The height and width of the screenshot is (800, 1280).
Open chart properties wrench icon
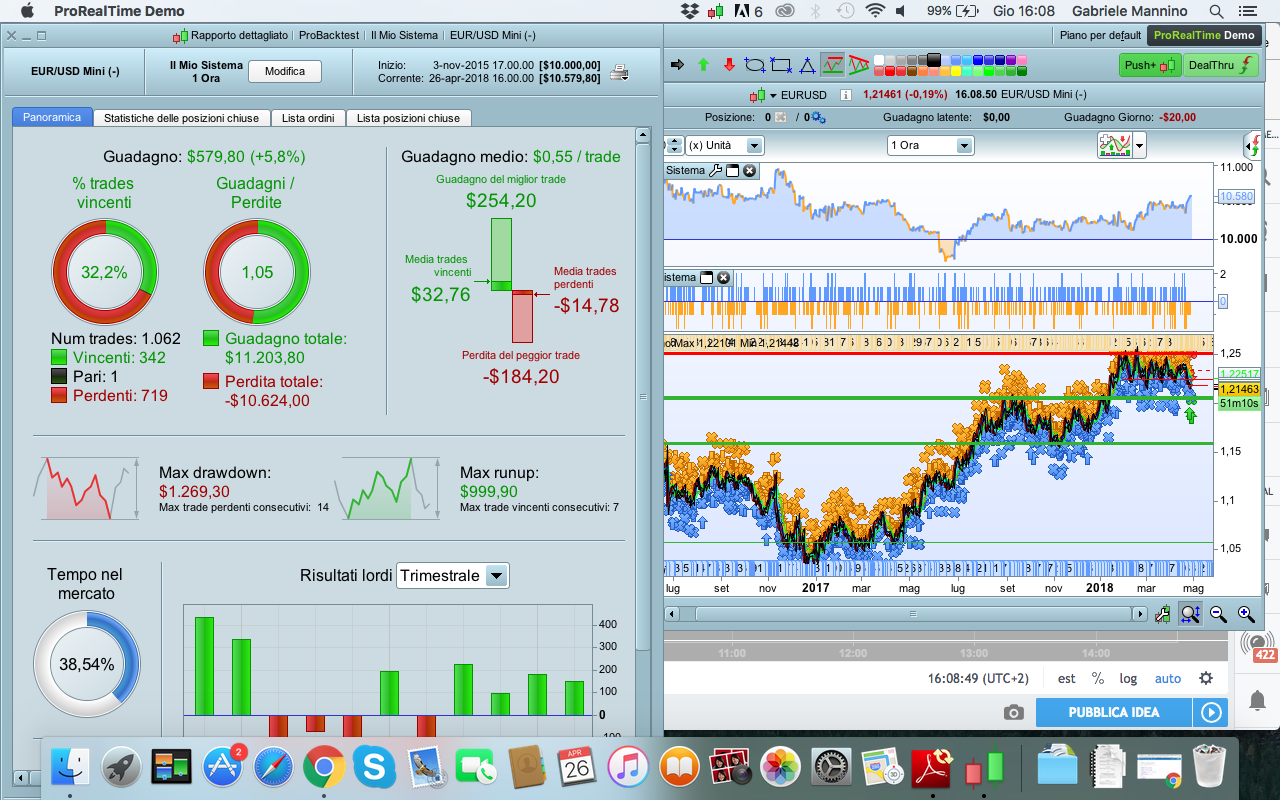(1163, 614)
